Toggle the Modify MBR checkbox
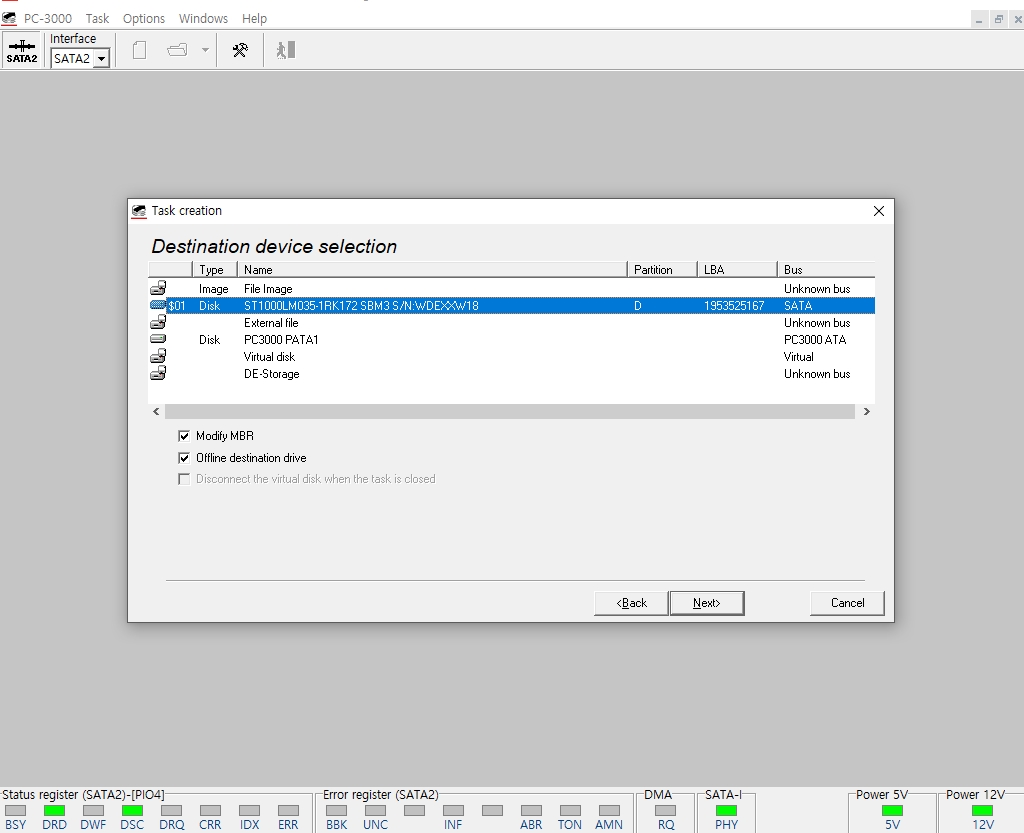1024x833 pixels. [x=184, y=436]
